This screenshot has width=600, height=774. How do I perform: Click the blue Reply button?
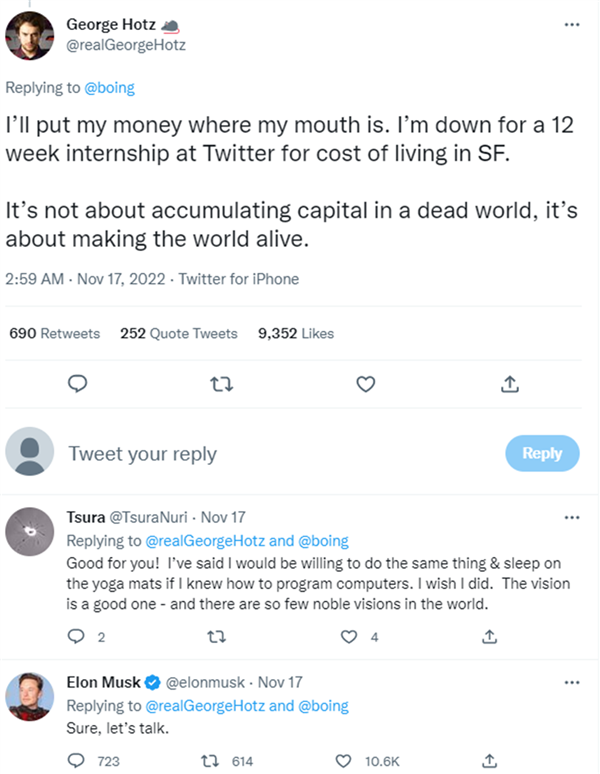coord(542,453)
